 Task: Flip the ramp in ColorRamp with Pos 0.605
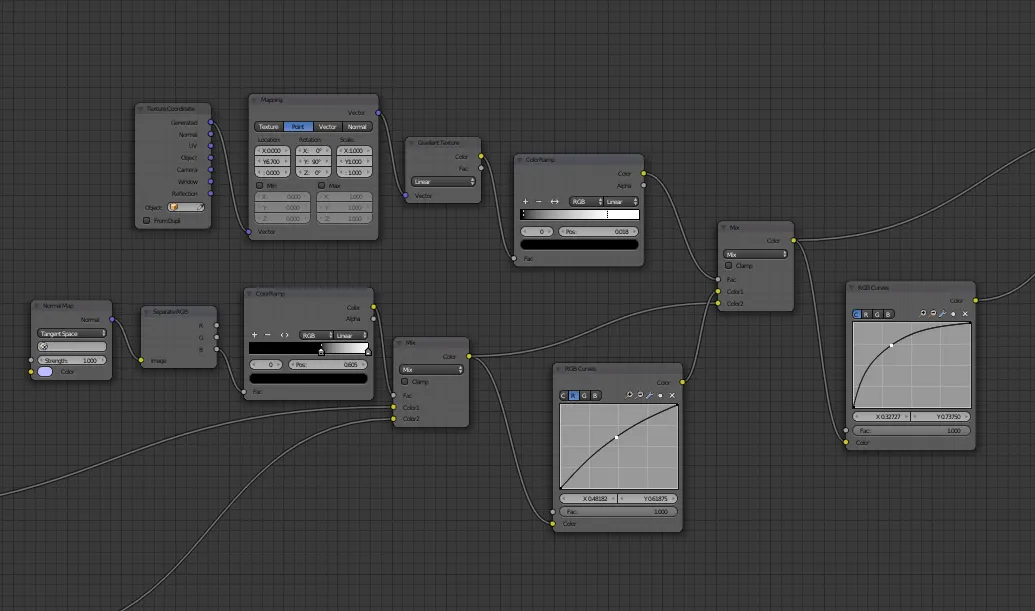pyautogui.click(x=284, y=335)
